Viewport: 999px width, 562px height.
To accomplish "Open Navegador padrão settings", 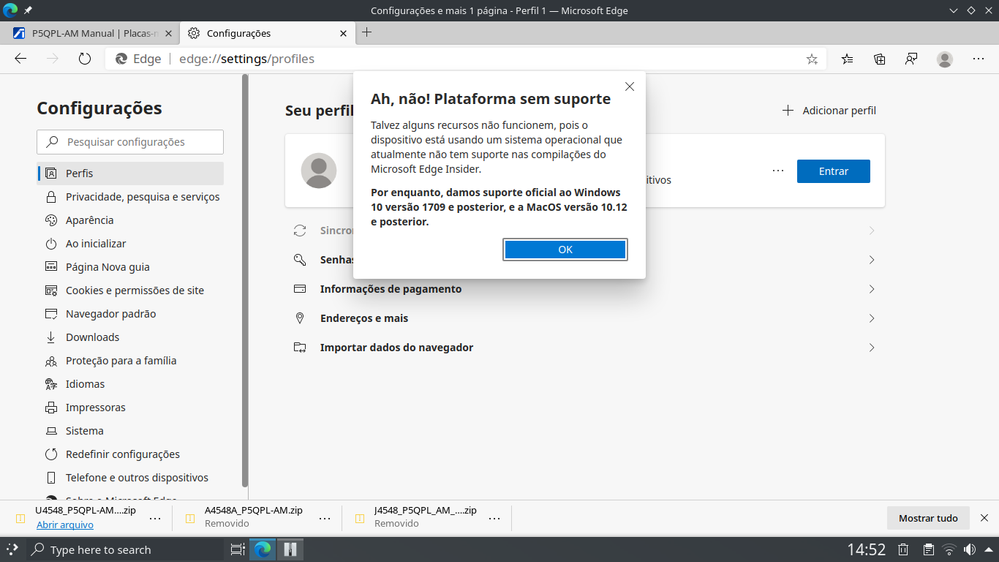I will (130, 313).
